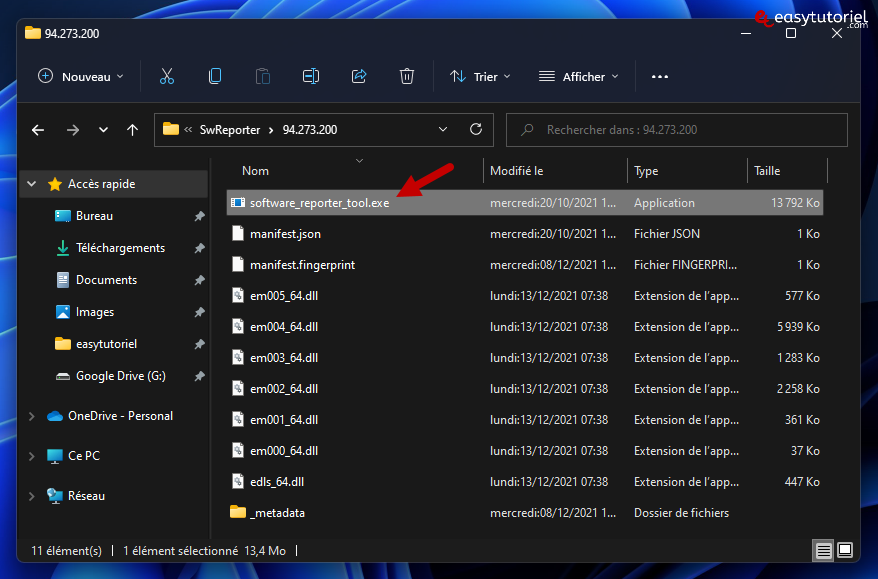This screenshot has width=878, height=579.
Task: Click the pin icon next to easytutoriel
Action: (x=199, y=344)
